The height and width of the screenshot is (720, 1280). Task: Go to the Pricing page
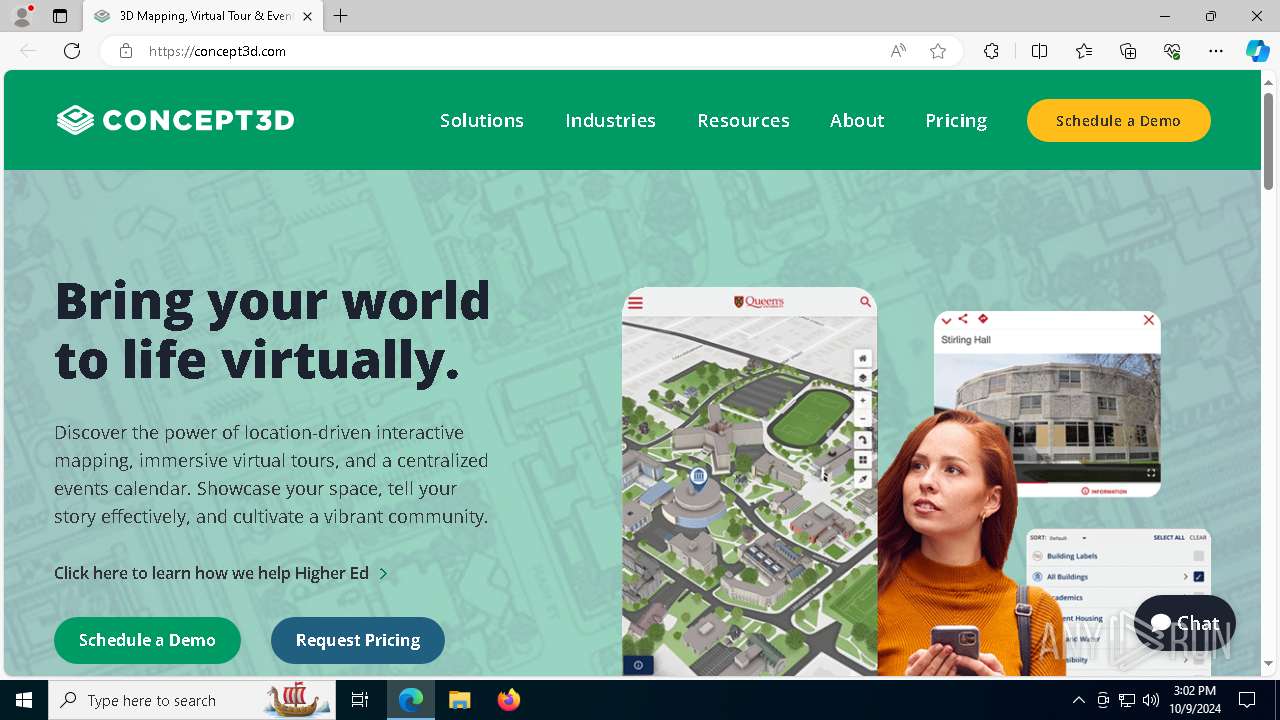pyautogui.click(x=956, y=120)
